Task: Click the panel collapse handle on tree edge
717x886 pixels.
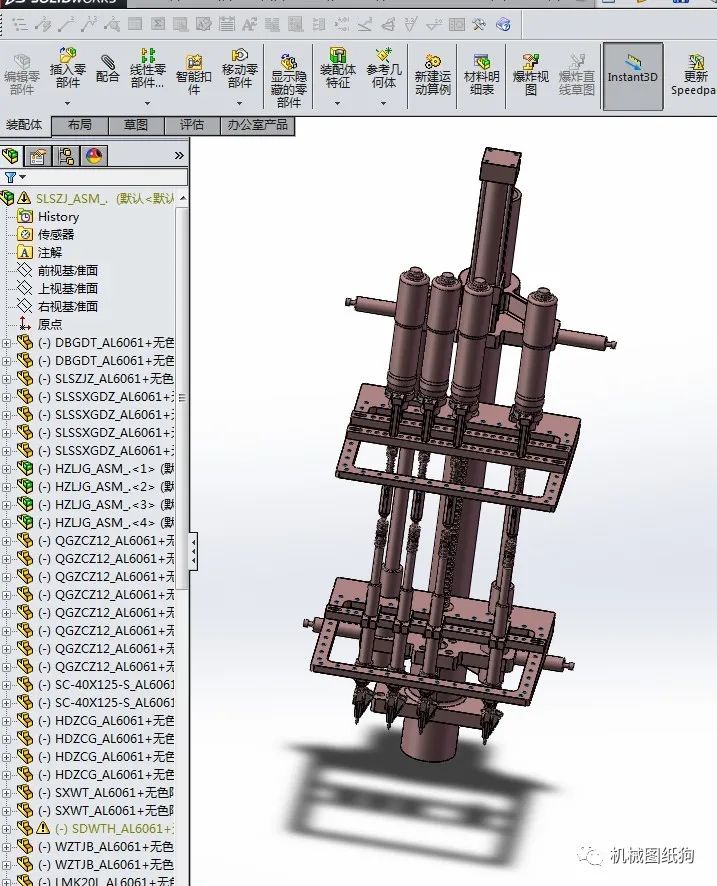Action: (x=194, y=550)
